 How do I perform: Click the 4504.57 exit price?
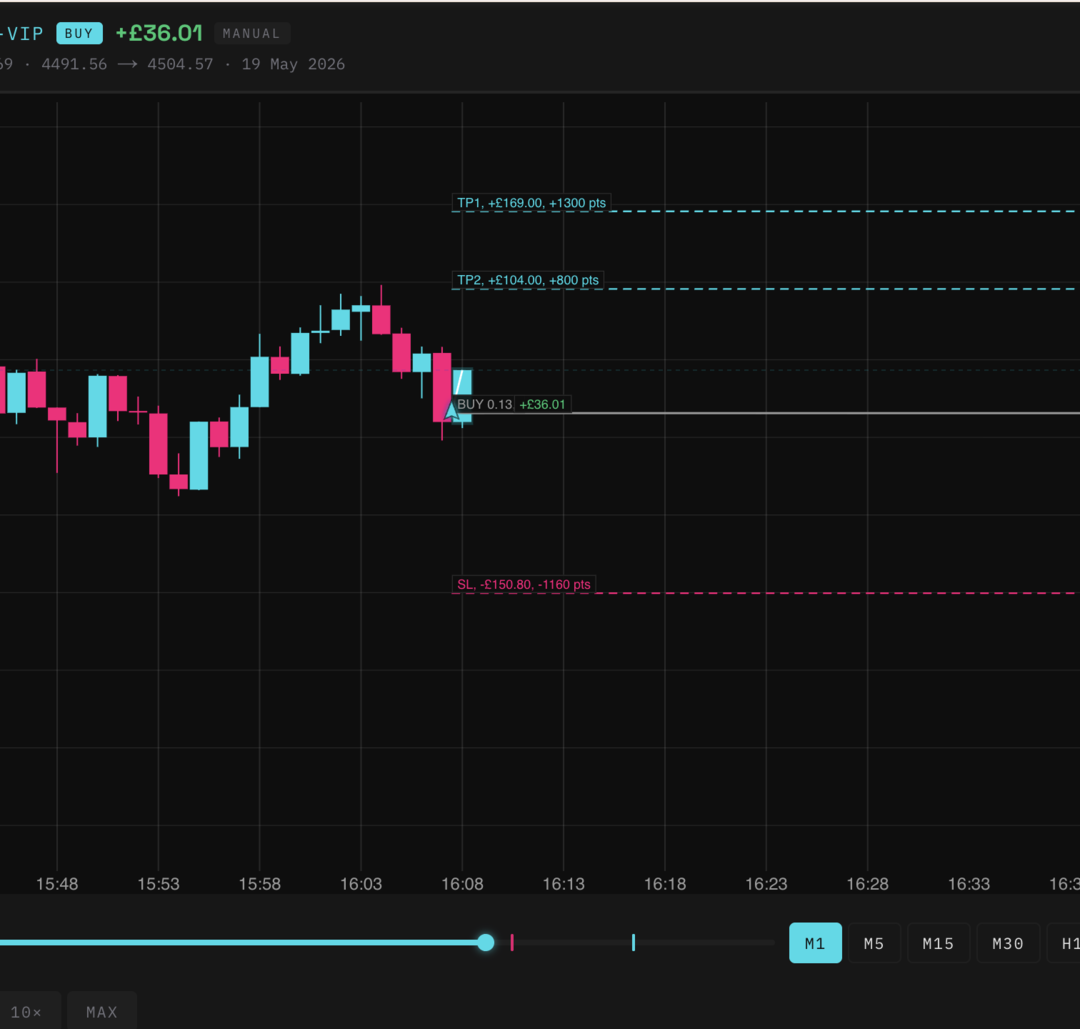click(x=180, y=64)
